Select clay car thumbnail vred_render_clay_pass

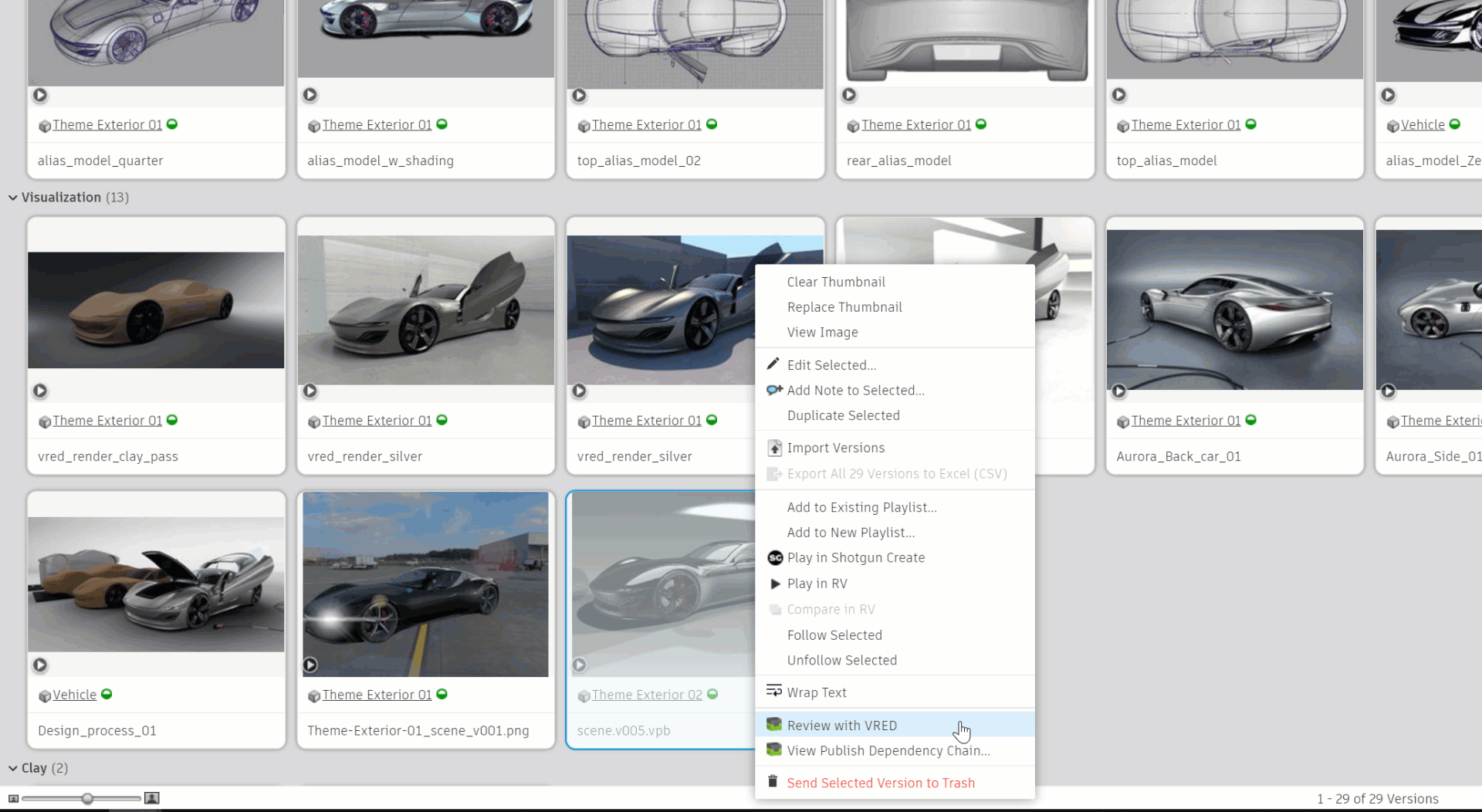[156, 310]
